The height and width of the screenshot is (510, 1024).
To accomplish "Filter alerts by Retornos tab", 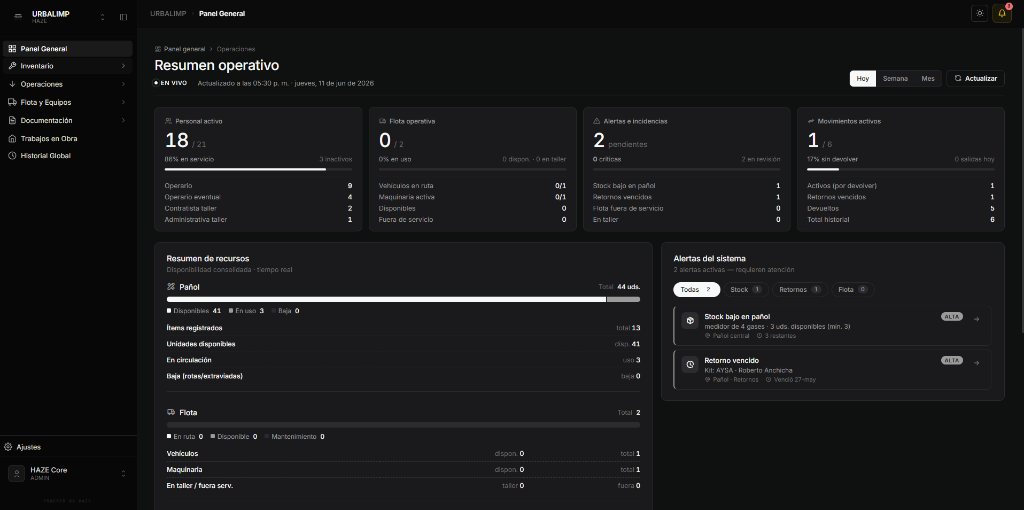I will point(800,289).
